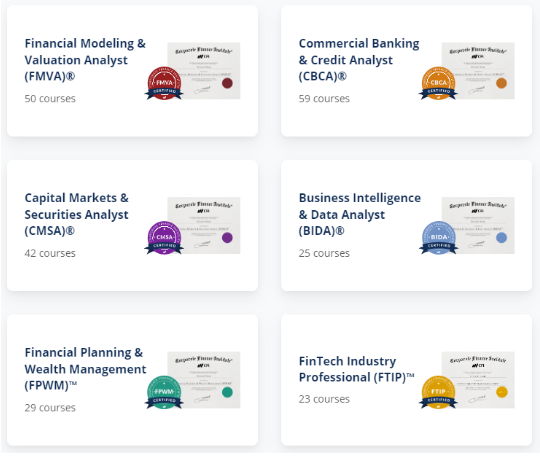Click the '29 courses' label under FPWM
This screenshot has width=540, height=457.
(x=50, y=408)
